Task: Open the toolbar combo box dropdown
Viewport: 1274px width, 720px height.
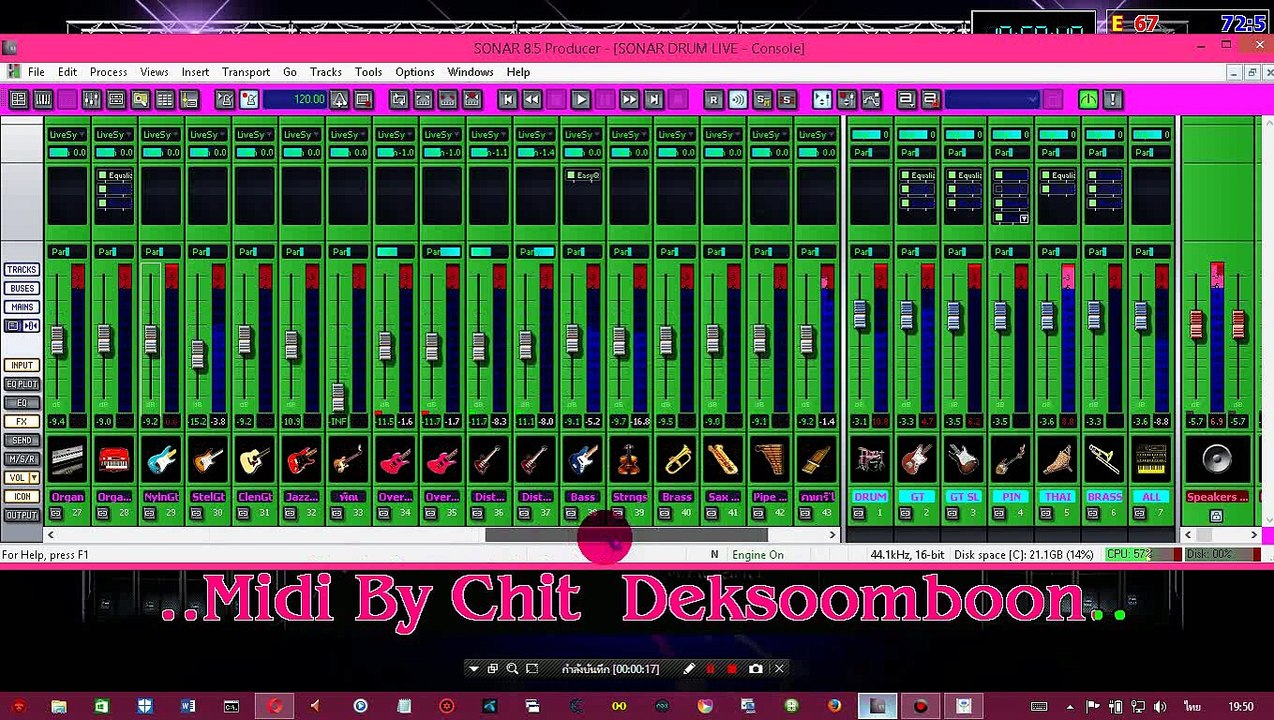Action: pyautogui.click(x=1033, y=99)
